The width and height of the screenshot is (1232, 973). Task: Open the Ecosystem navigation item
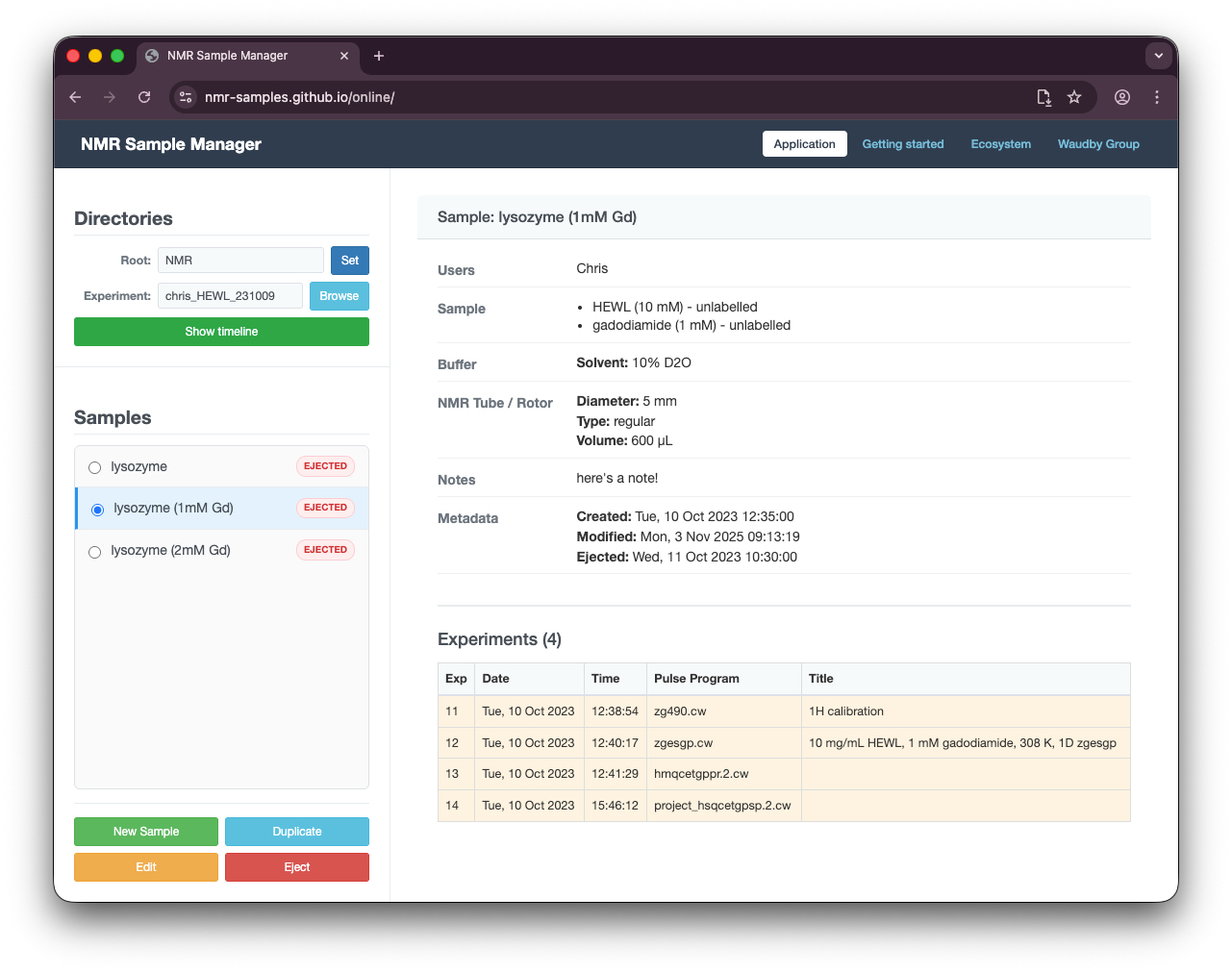tap(1000, 144)
